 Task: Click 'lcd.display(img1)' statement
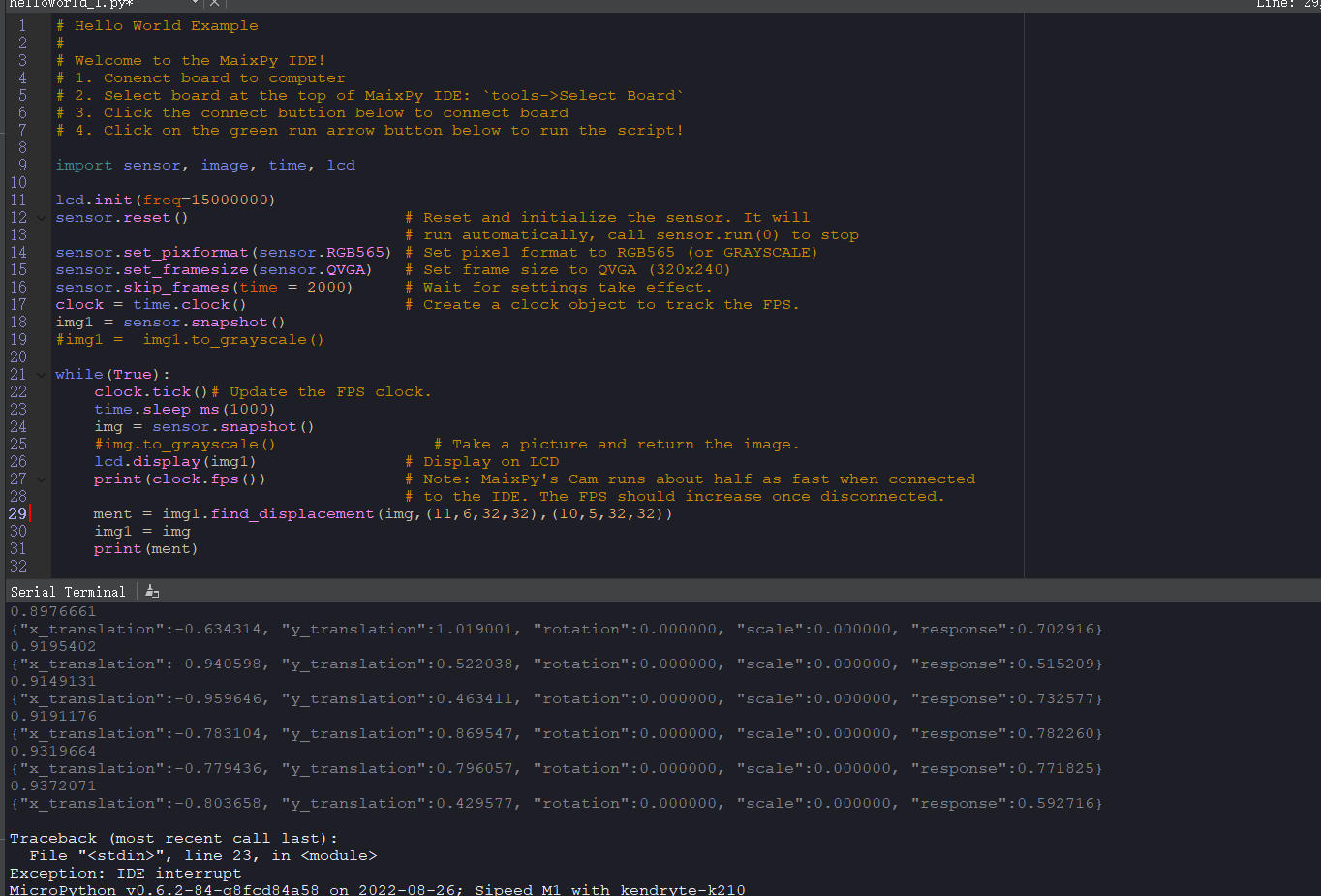175,462
